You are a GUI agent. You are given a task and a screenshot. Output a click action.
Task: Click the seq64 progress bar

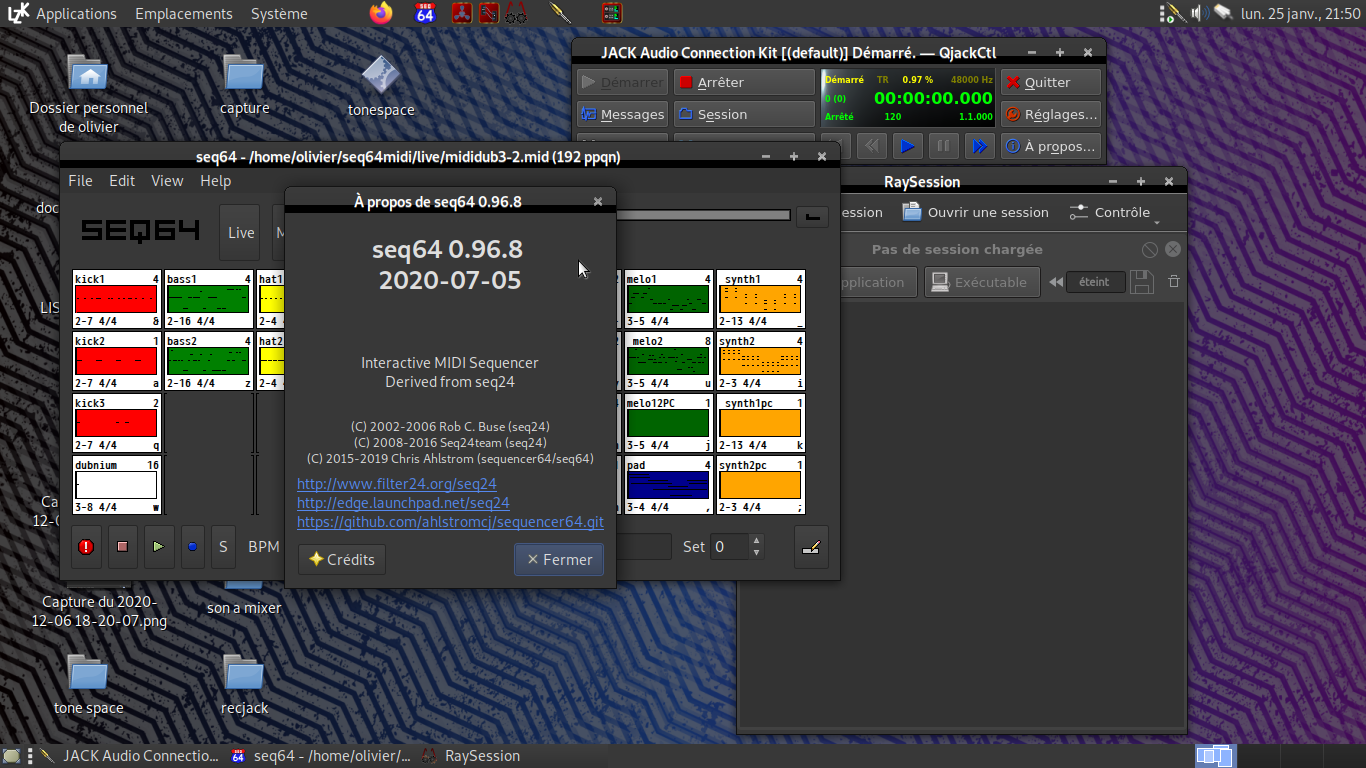click(x=703, y=215)
